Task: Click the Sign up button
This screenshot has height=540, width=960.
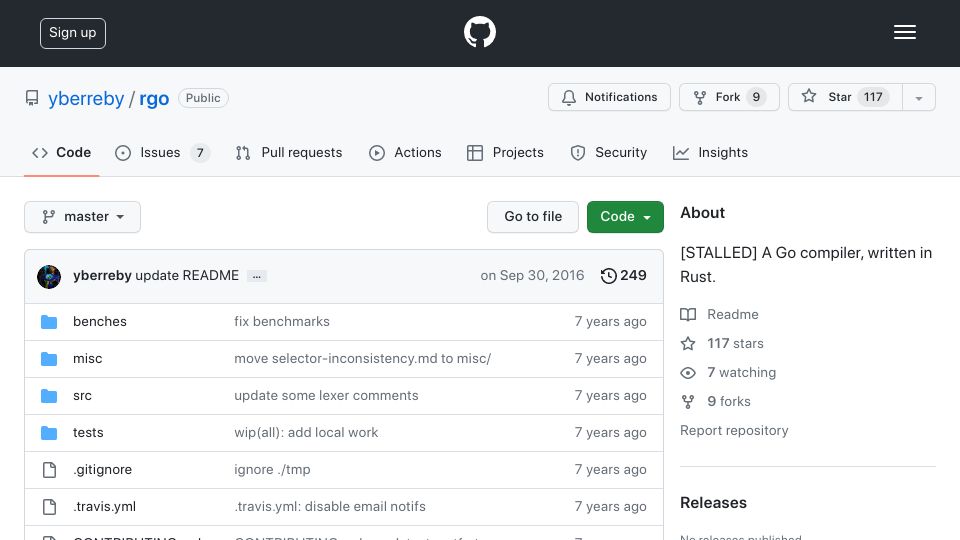Action: [x=73, y=33]
